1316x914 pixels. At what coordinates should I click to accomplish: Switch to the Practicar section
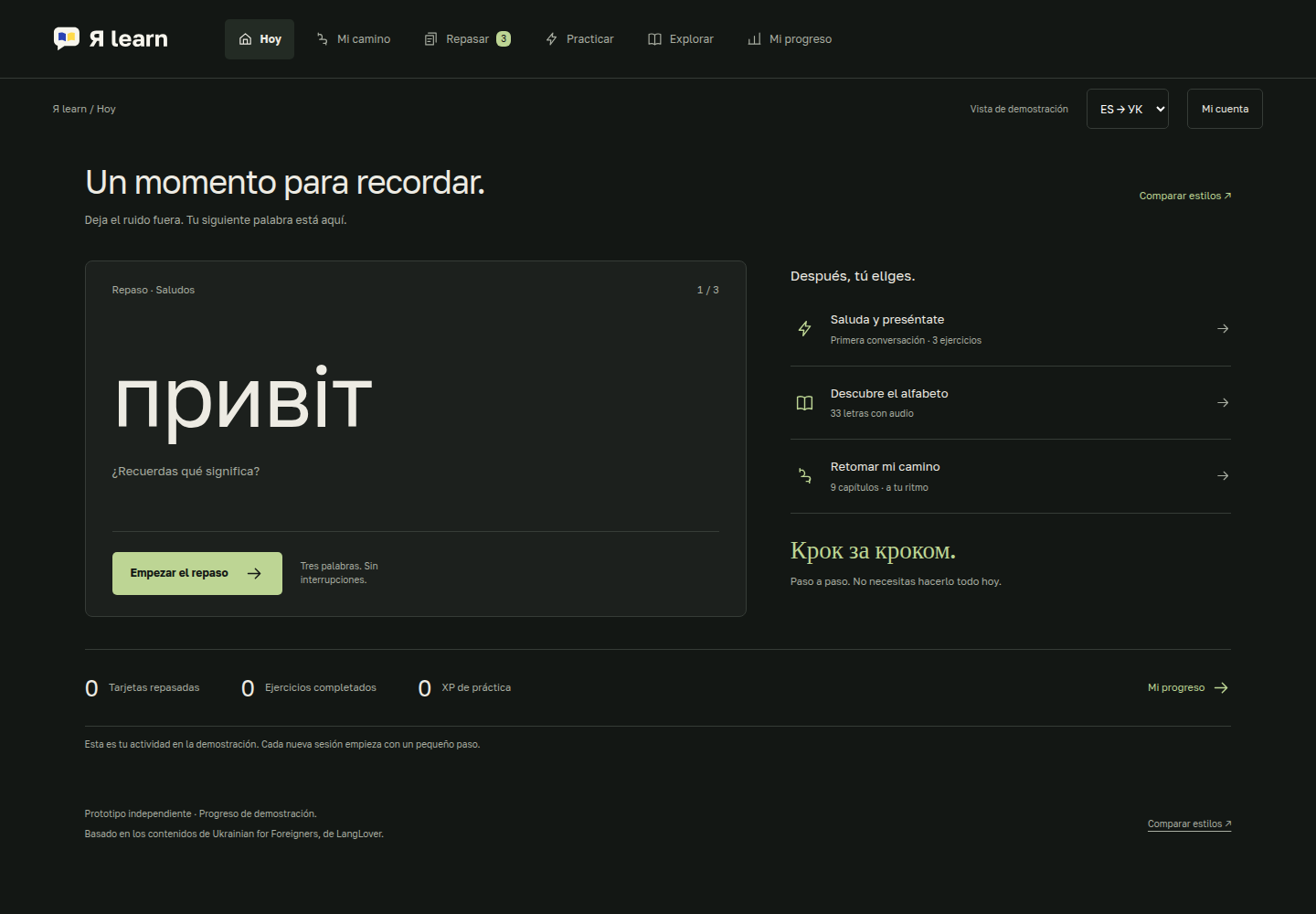click(579, 39)
